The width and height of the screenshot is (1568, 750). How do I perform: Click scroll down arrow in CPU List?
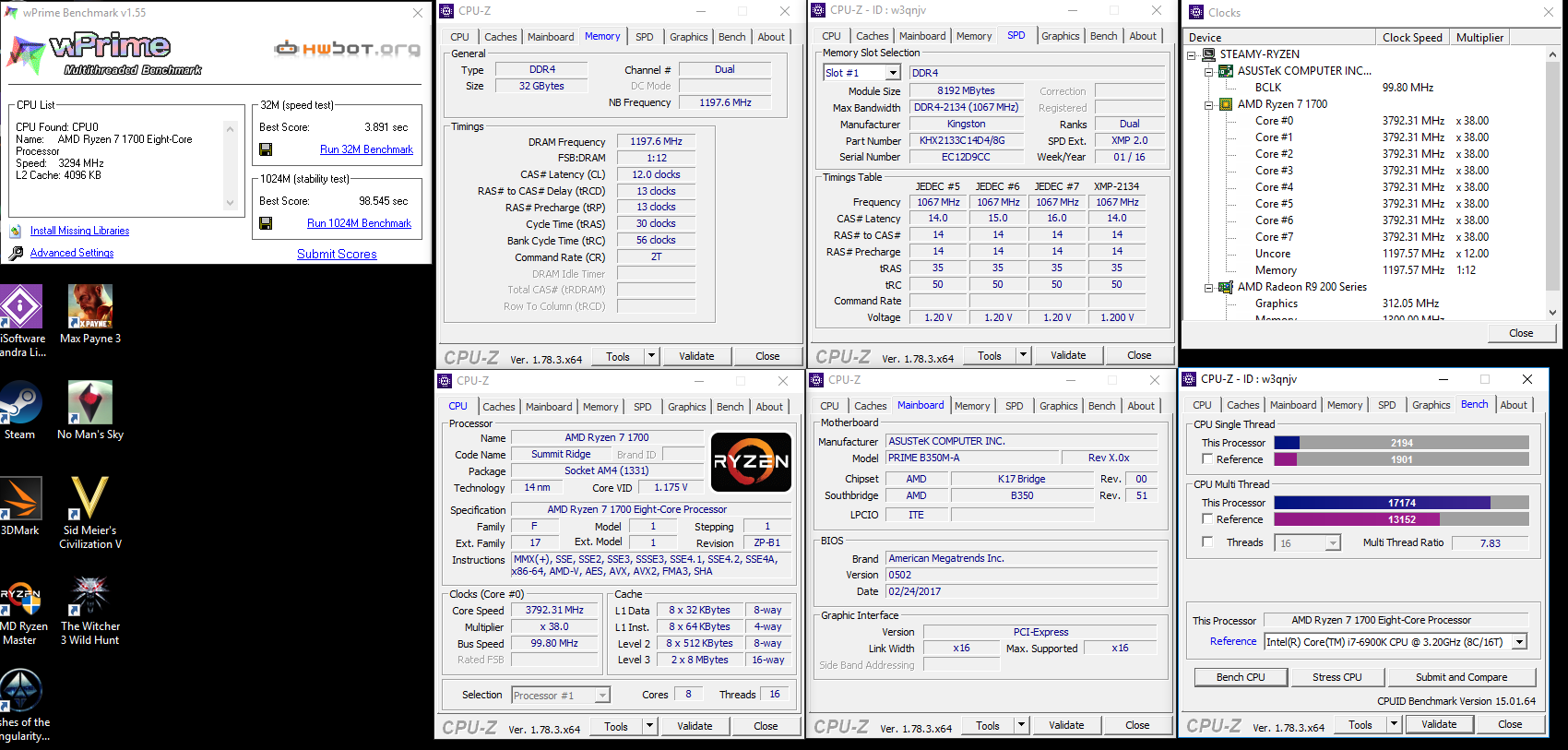coord(230,203)
